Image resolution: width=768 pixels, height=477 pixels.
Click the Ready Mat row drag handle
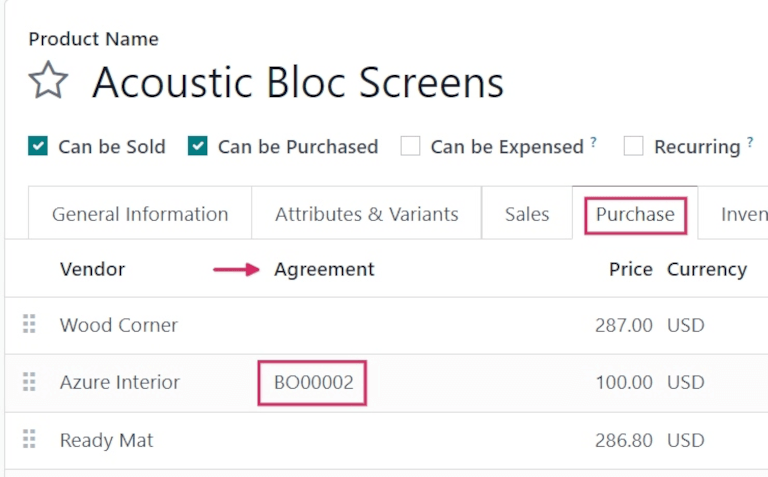pyautogui.click(x=29, y=439)
